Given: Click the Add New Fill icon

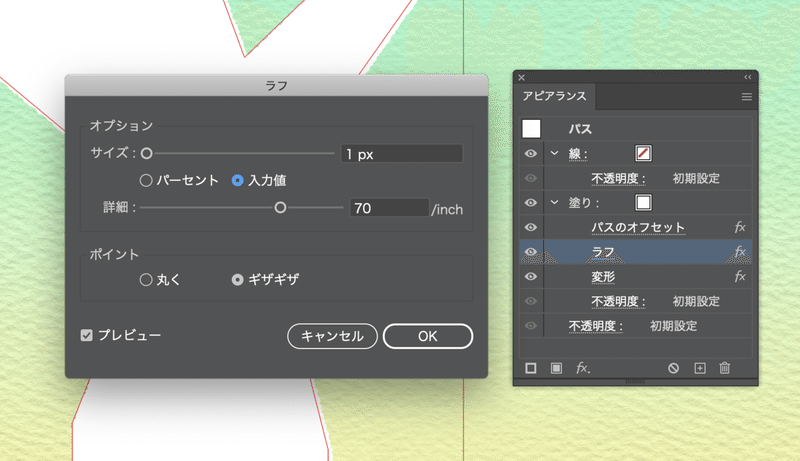Looking at the screenshot, I should point(557,368).
